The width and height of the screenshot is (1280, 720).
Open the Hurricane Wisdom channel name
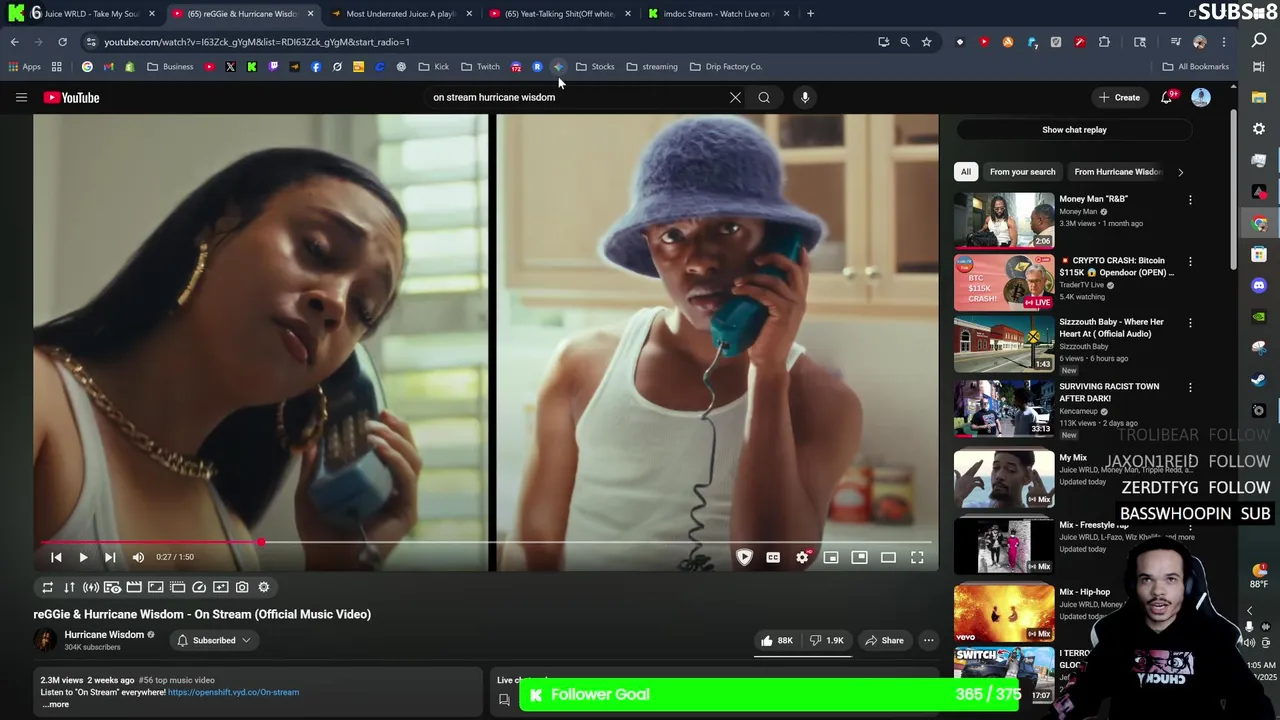tap(104, 634)
